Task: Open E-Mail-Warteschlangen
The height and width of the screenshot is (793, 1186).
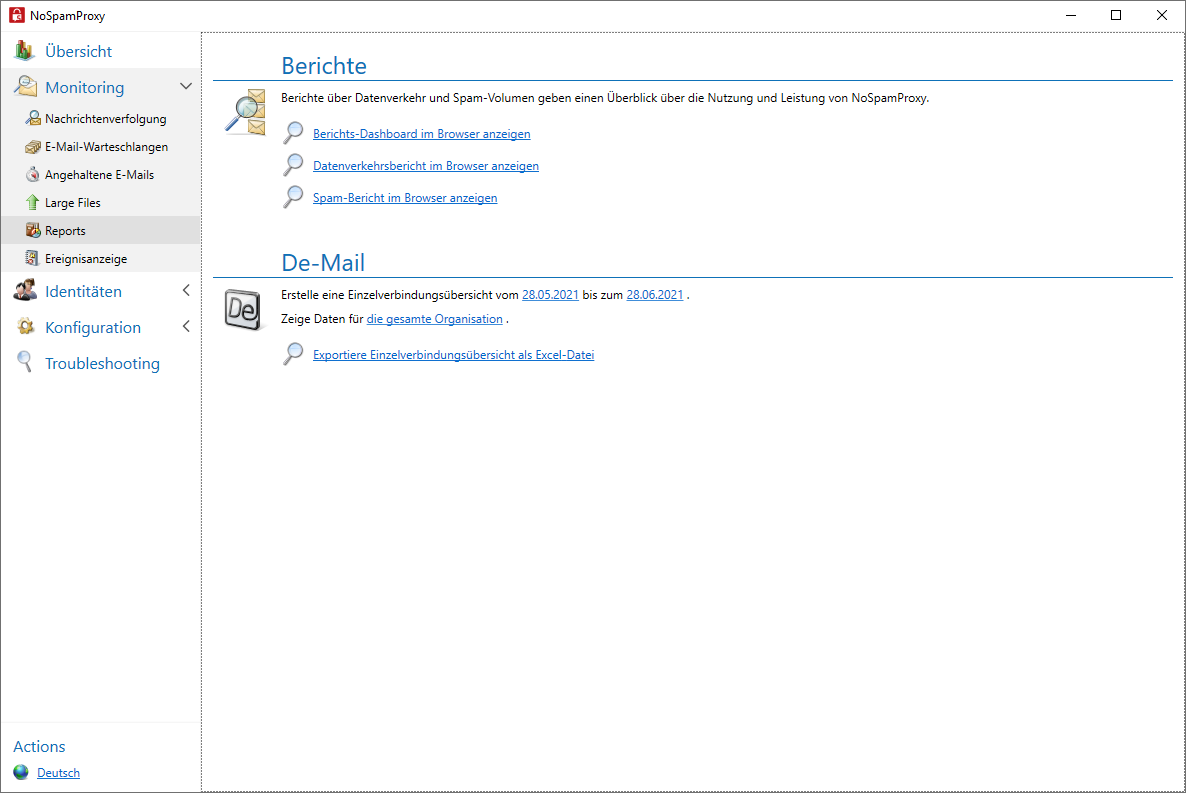Action: point(107,147)
